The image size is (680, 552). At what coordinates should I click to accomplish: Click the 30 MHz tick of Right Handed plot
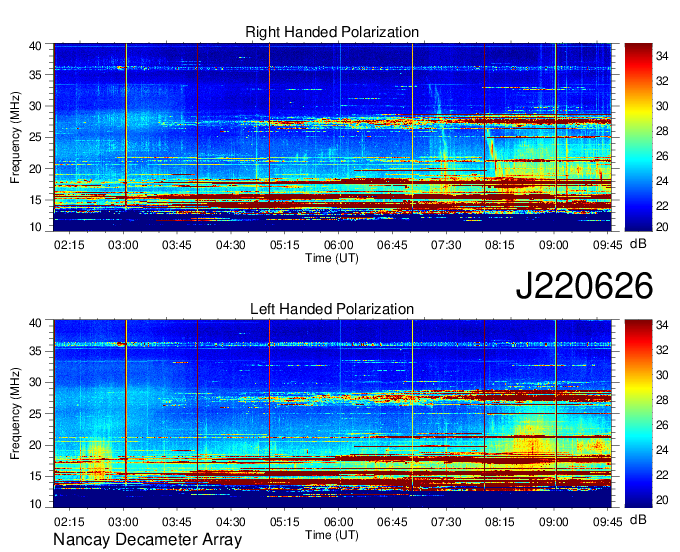(x=36, y=106)
